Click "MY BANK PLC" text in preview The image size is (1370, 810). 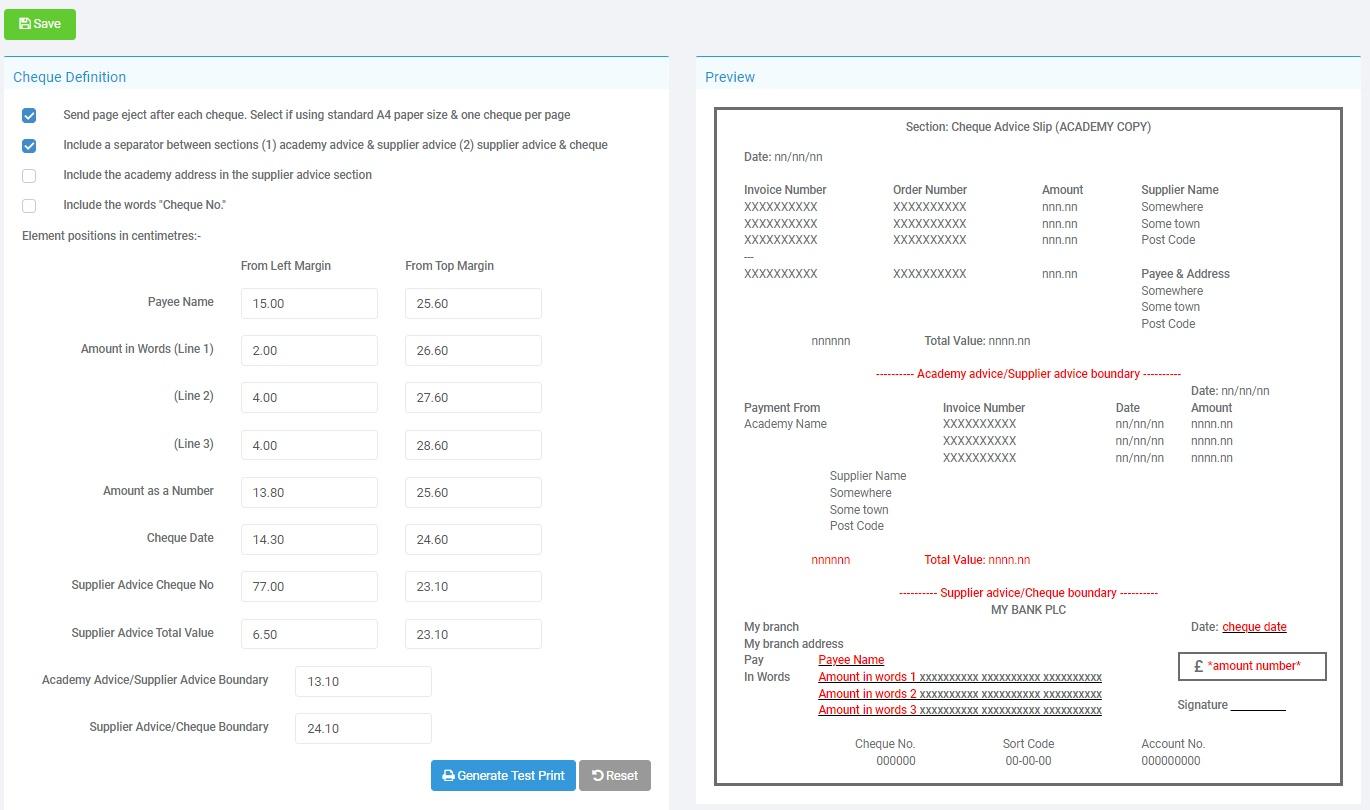[1028, 610]
